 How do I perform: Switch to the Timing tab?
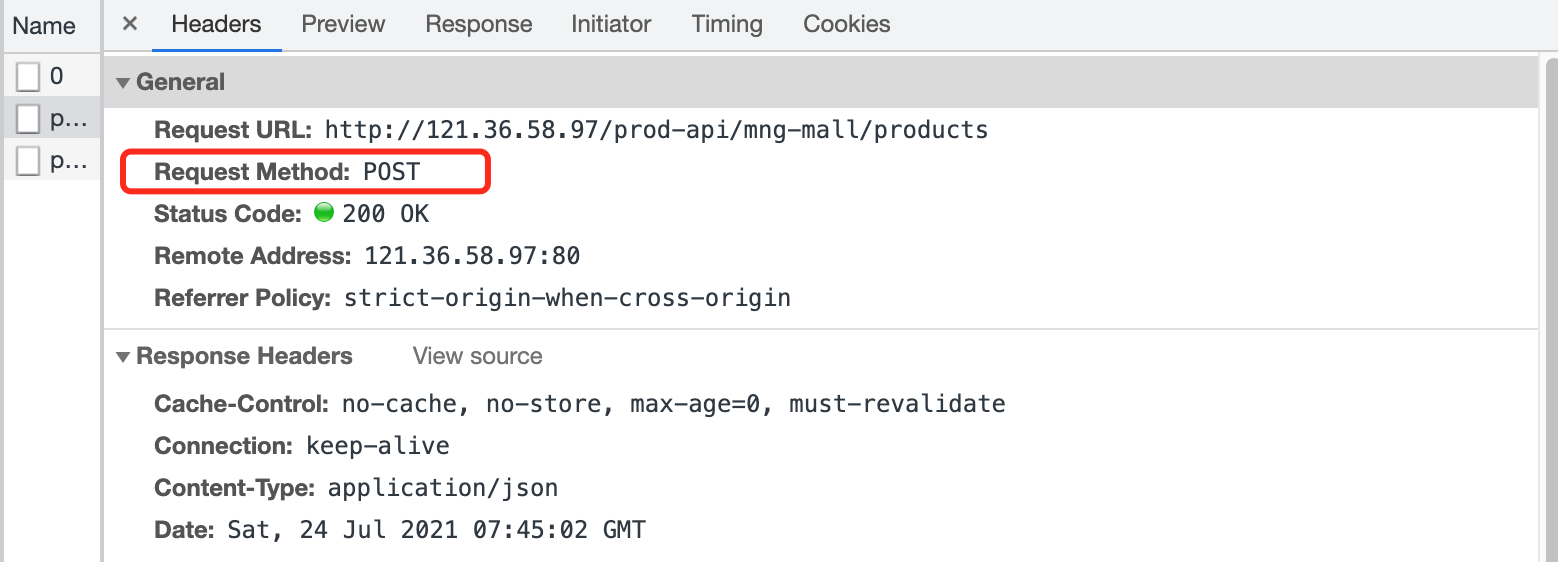[727, 24]
